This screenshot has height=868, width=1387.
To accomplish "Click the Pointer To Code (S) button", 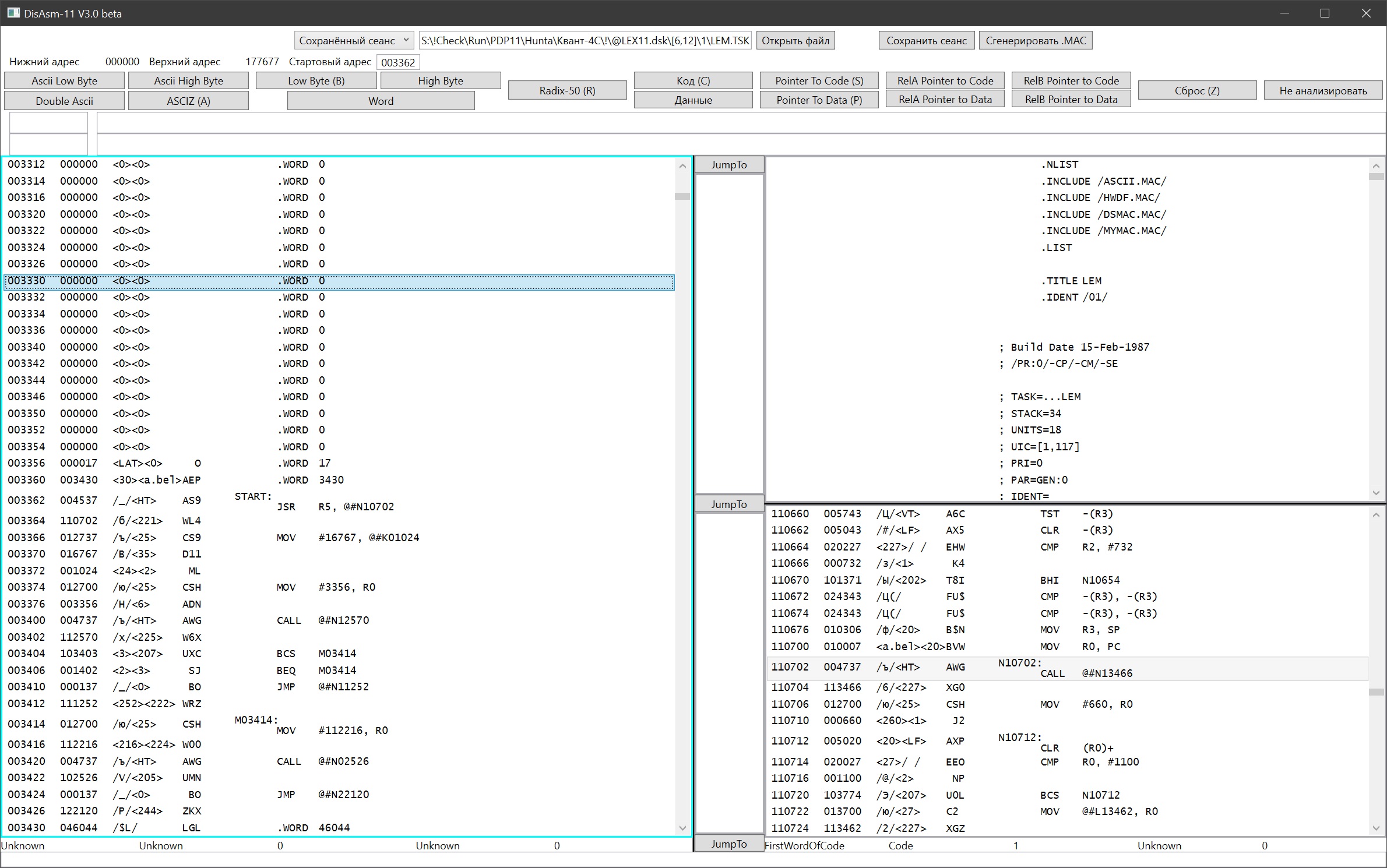I will pyautogui.click(x=818, y=80).
